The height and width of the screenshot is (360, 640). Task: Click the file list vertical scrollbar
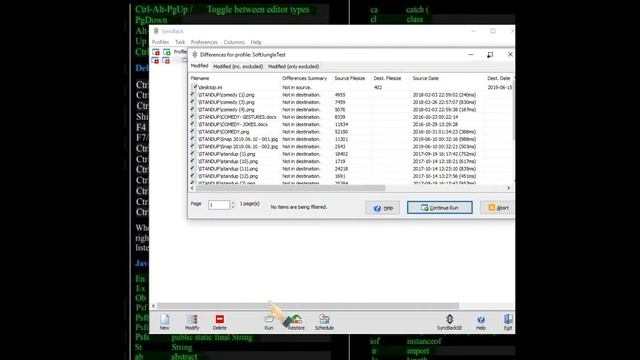click(513, 110)
